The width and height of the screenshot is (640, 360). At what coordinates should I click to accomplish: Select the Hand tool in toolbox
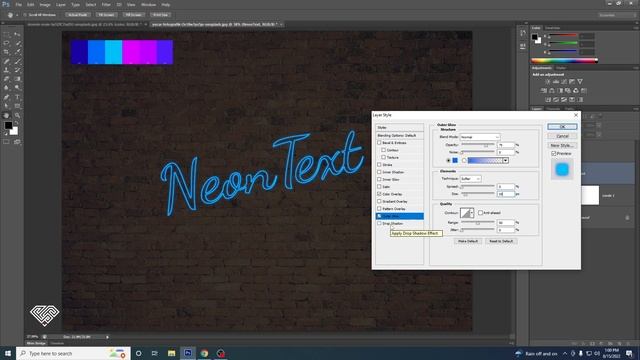(6, 116)
